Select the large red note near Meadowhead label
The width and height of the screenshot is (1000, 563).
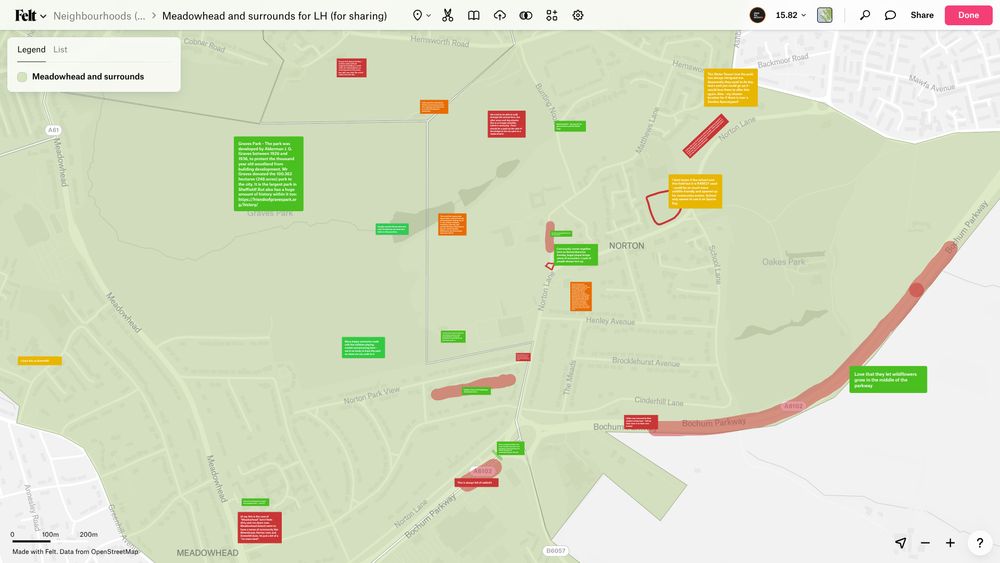click(x=260, y=527)
